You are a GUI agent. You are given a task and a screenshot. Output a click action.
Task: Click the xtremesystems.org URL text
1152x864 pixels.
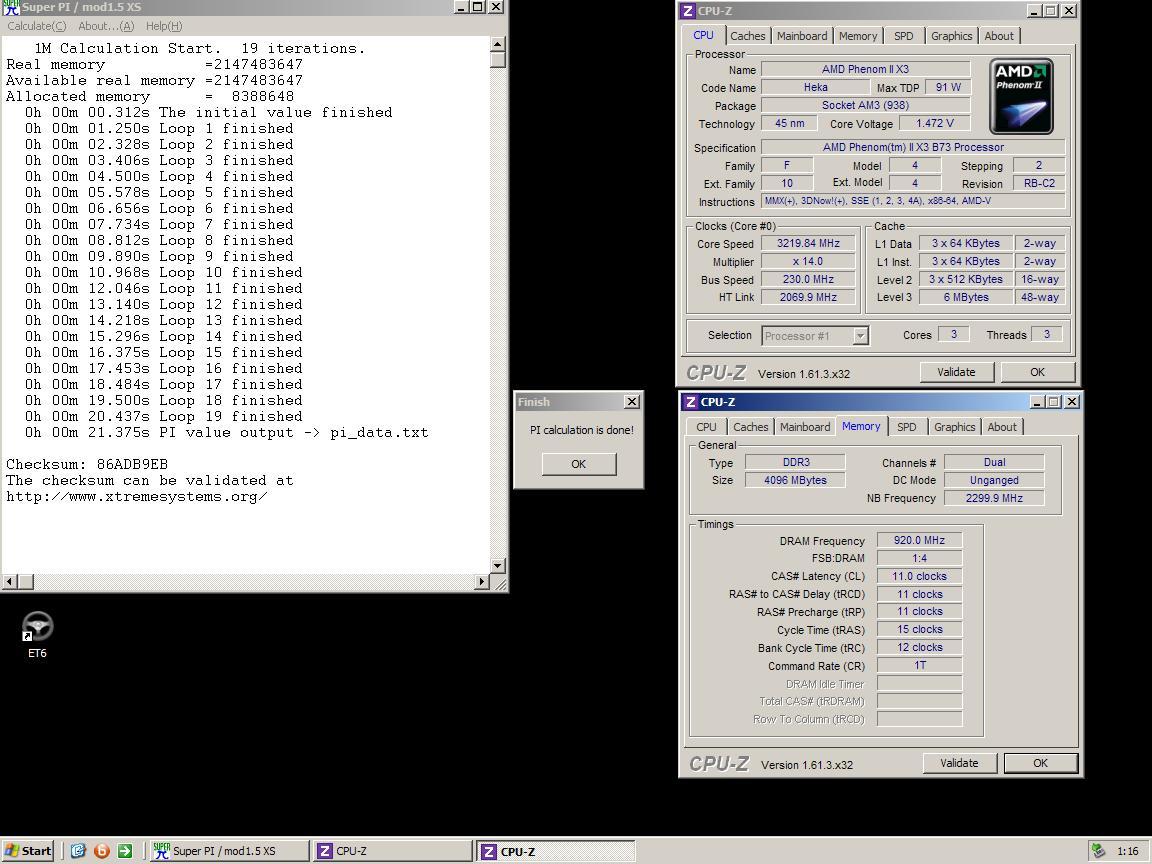tap(137, 497)
